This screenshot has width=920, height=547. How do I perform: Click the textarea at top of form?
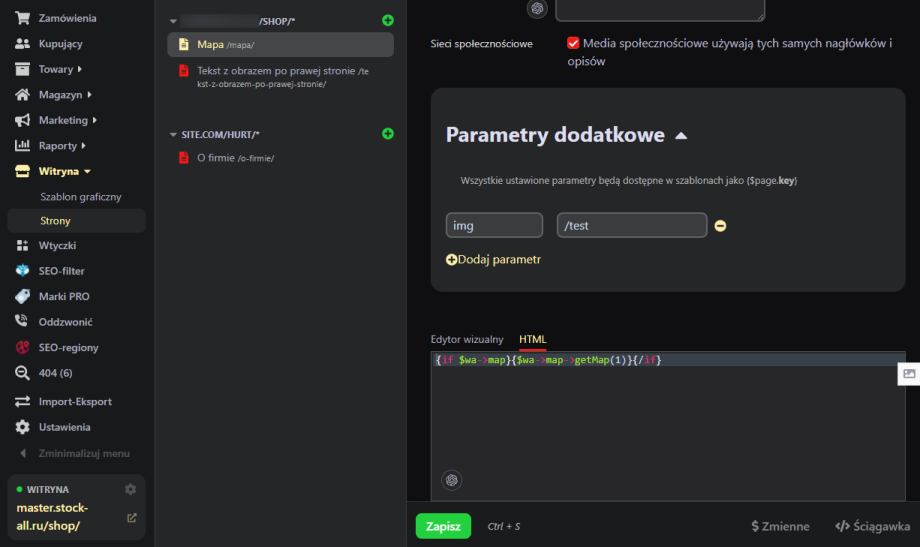tap(660, 10)
